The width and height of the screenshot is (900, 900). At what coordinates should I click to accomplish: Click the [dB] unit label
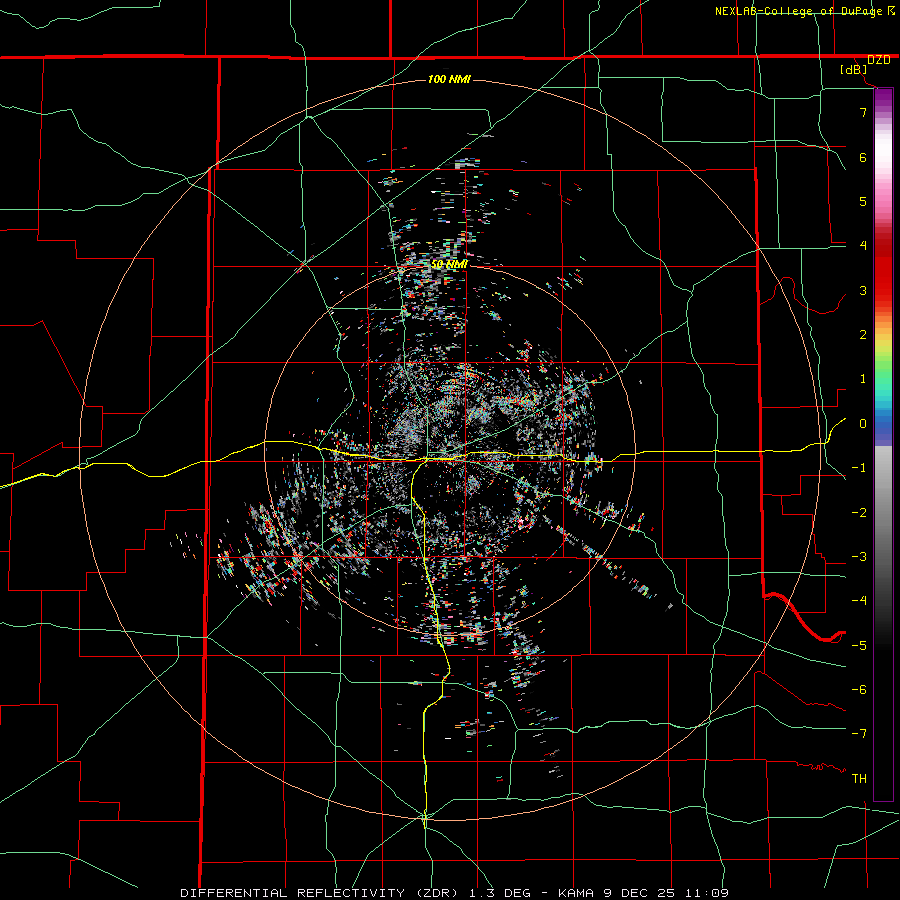tap(854, 70)
